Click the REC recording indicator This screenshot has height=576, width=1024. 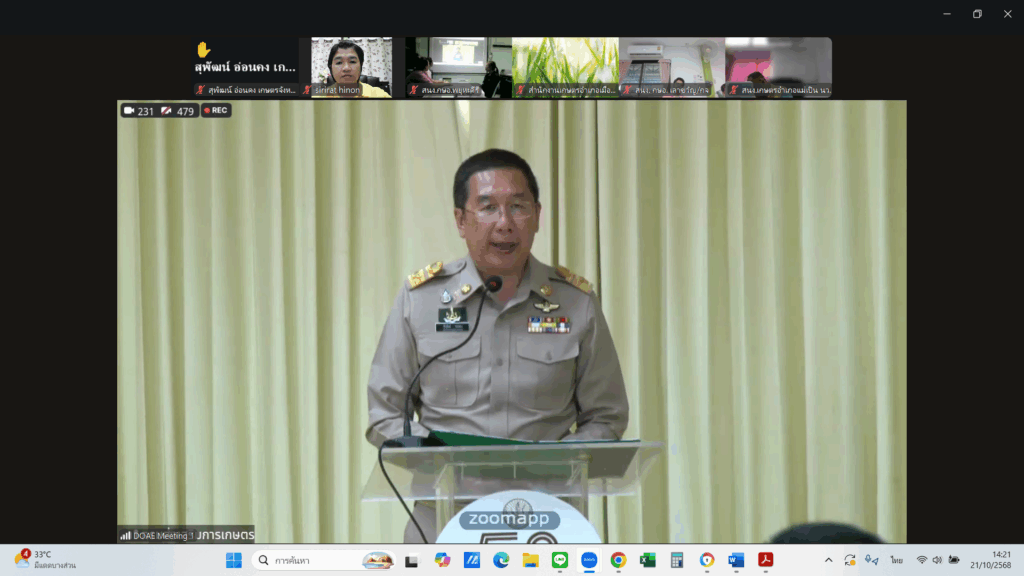point(215,111)
